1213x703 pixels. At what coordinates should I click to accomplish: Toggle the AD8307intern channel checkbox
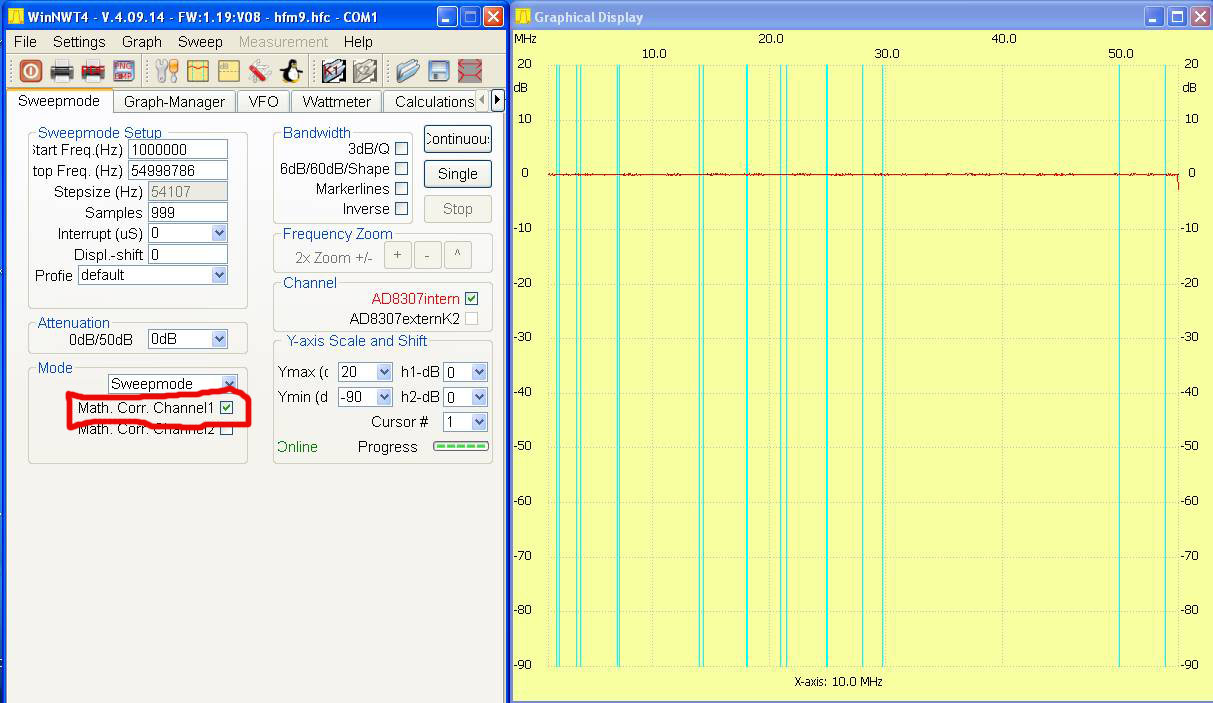tap(472, 299)
